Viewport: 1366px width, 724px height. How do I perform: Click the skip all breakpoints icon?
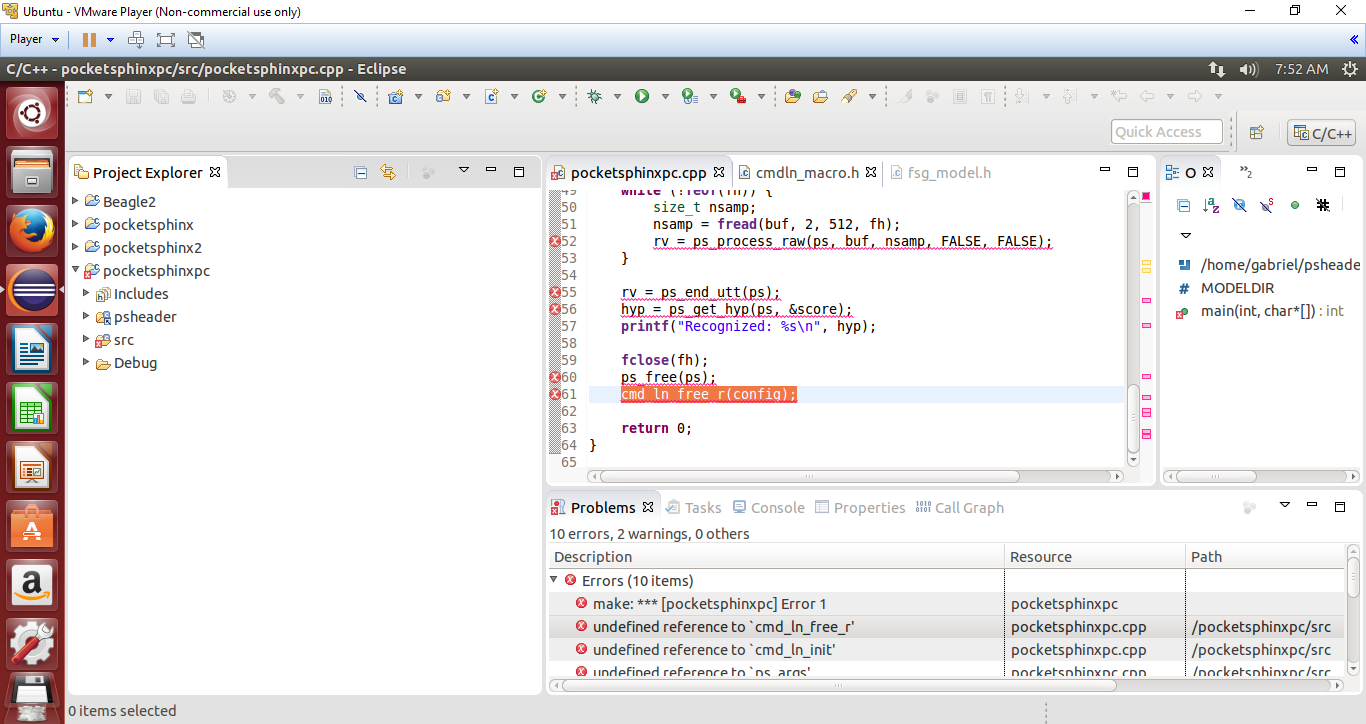click(x=361, y=96)
